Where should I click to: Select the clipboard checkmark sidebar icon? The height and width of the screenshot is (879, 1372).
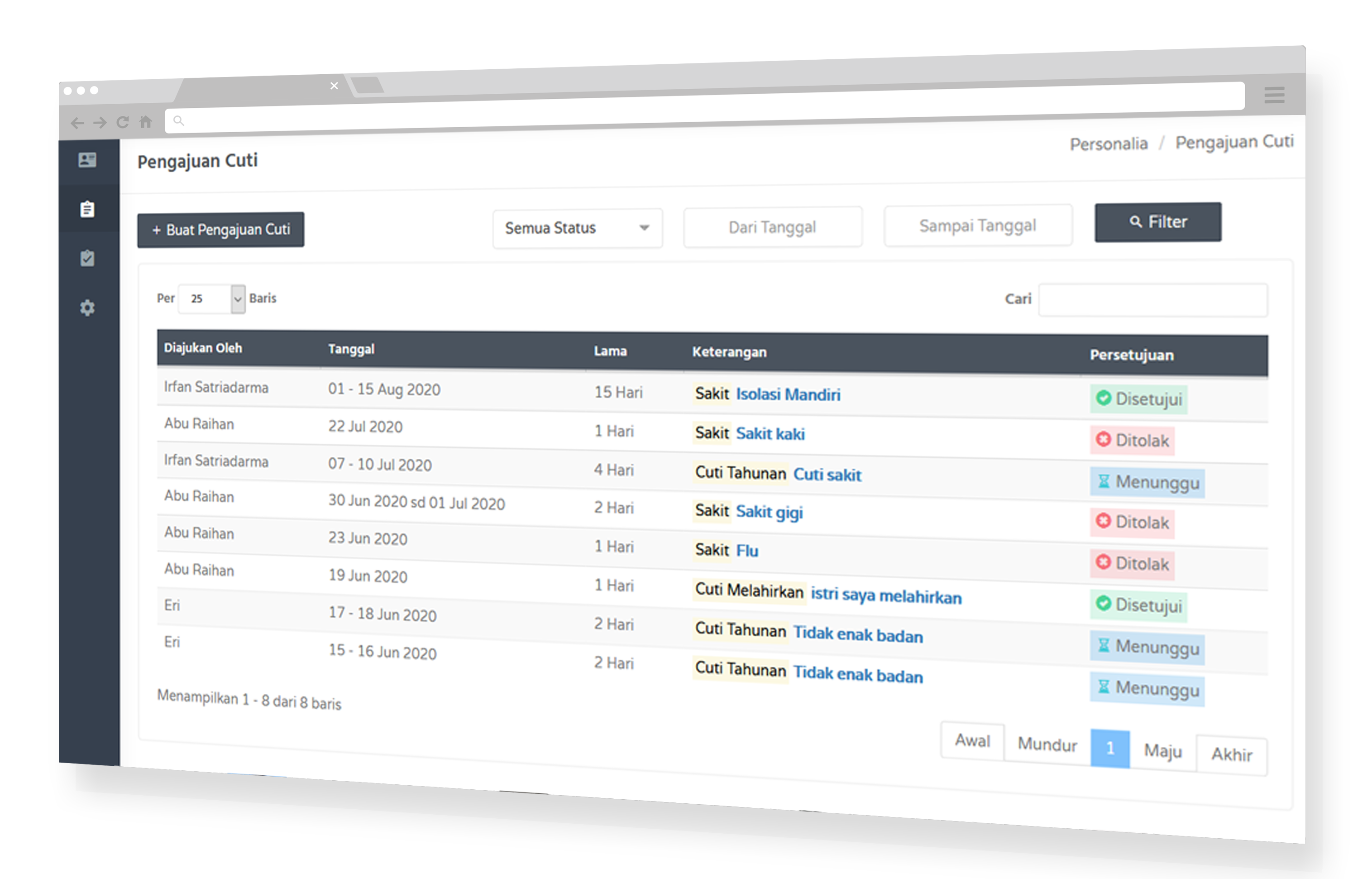pyautogui.click(x=87, y=259)
